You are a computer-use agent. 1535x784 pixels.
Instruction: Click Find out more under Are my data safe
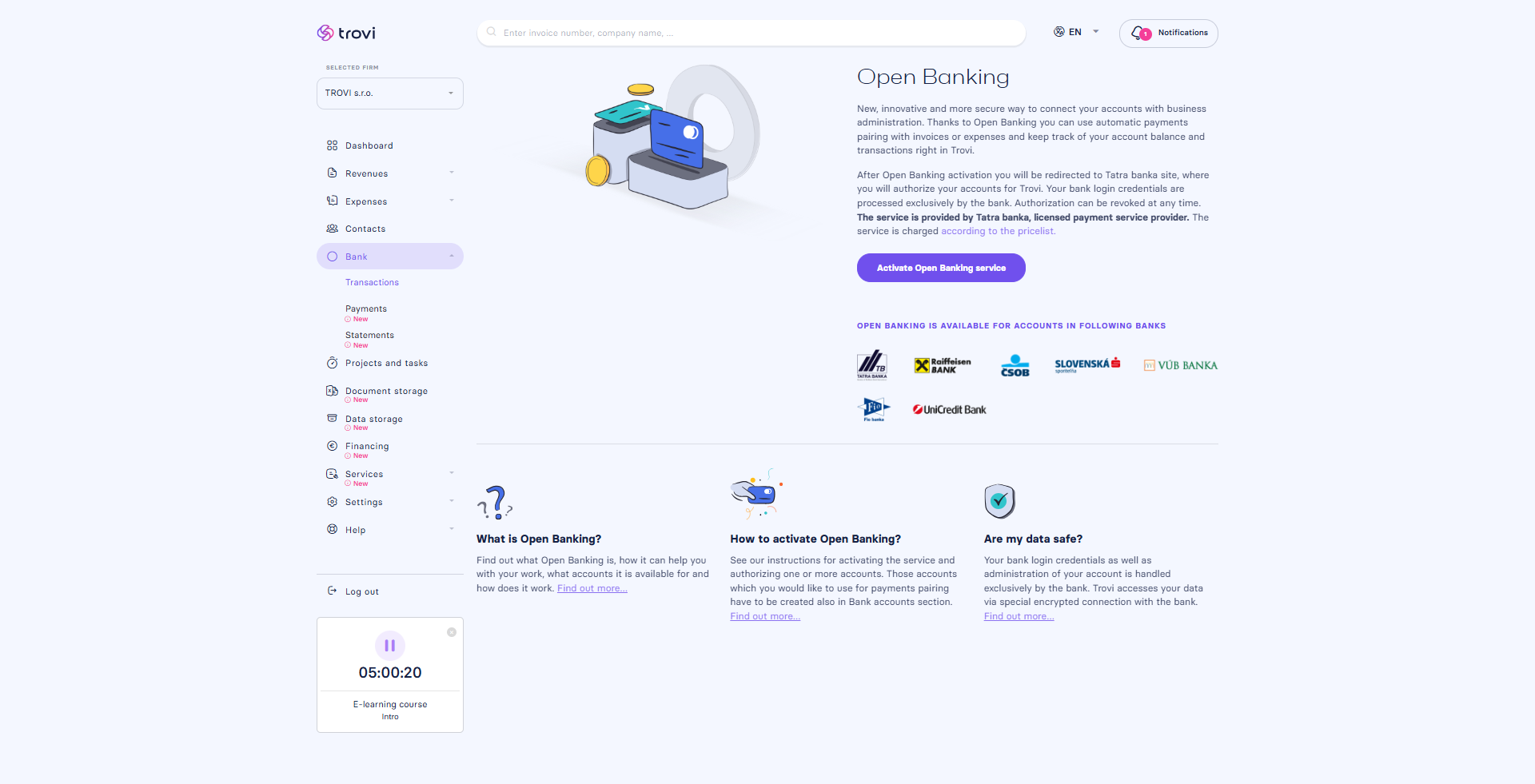click(1019, 617)
